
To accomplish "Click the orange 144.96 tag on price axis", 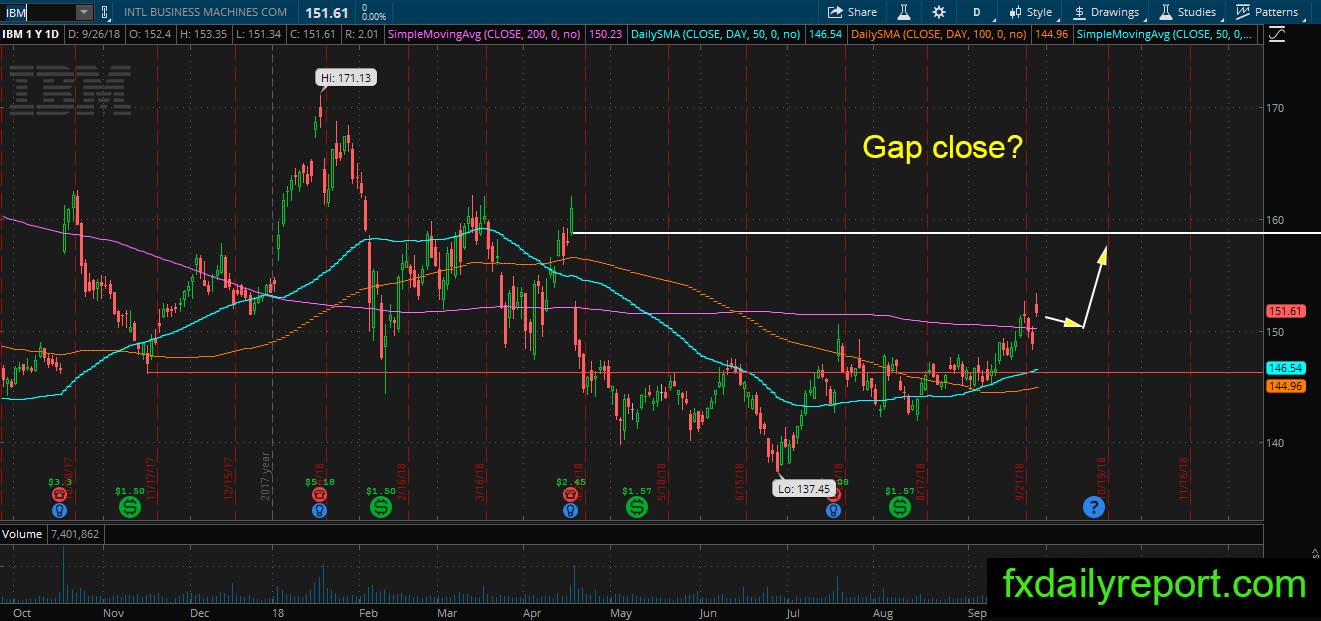I will [x=1284, y=385].
